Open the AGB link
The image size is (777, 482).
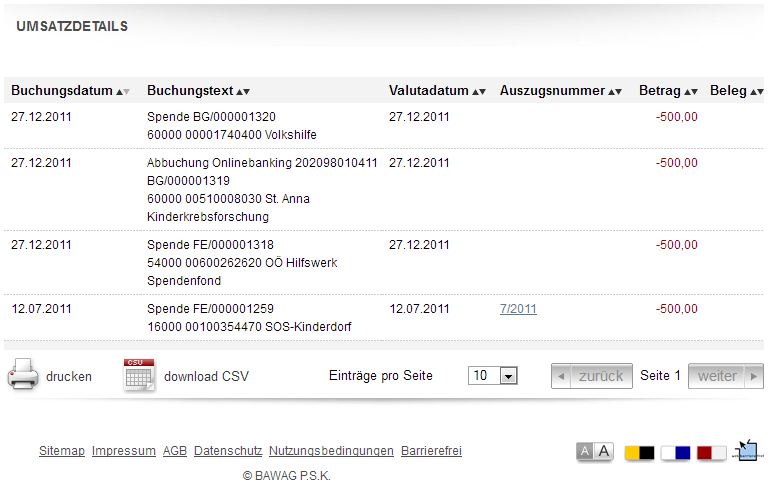tap(175, 451)
